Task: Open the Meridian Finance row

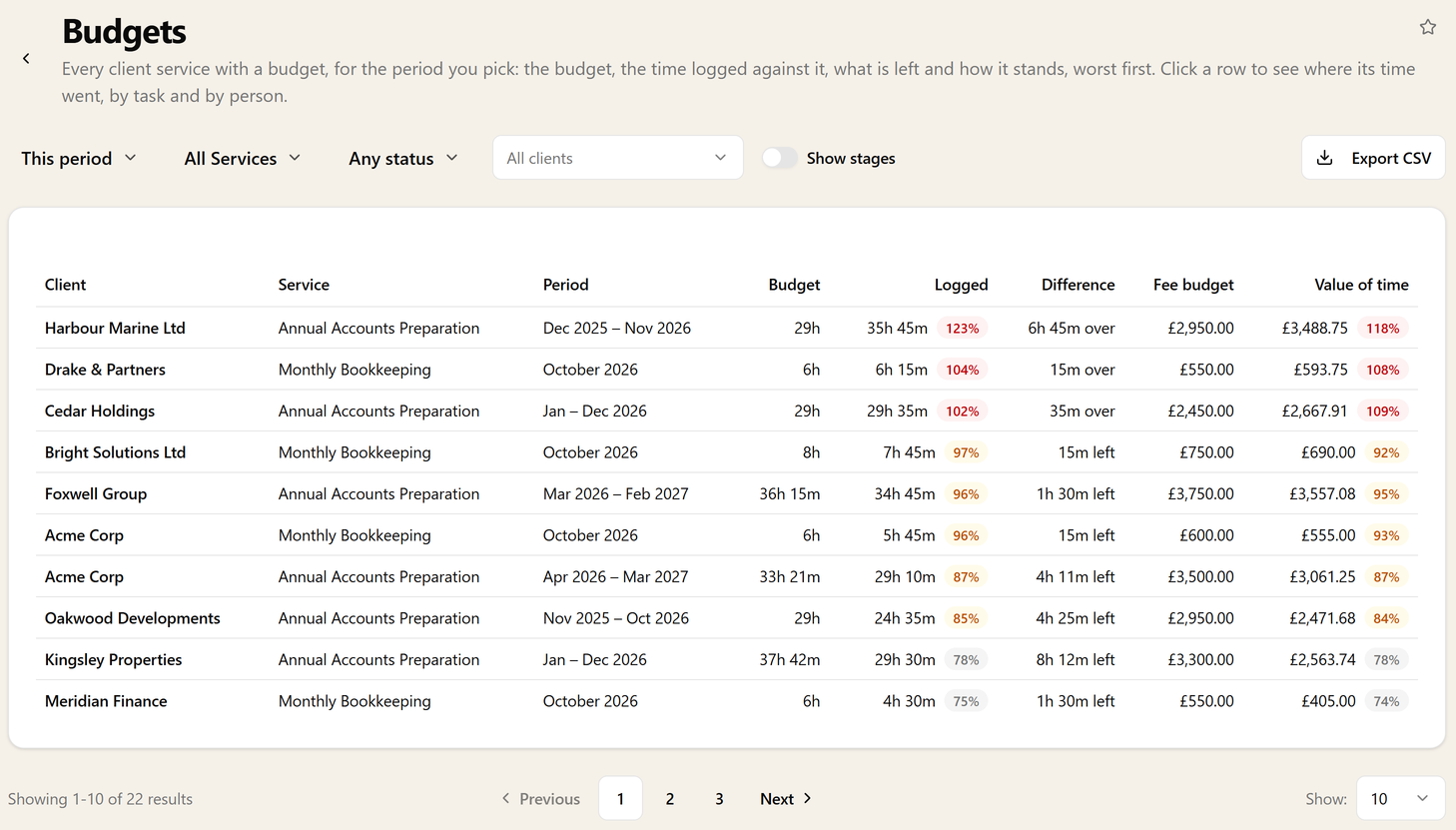Action: 727,701
